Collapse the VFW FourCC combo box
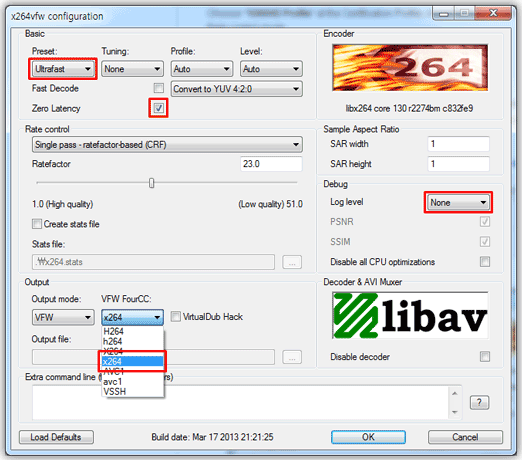Image resolution: width=522 pixels, height=460 pixels. pos(132,317)
